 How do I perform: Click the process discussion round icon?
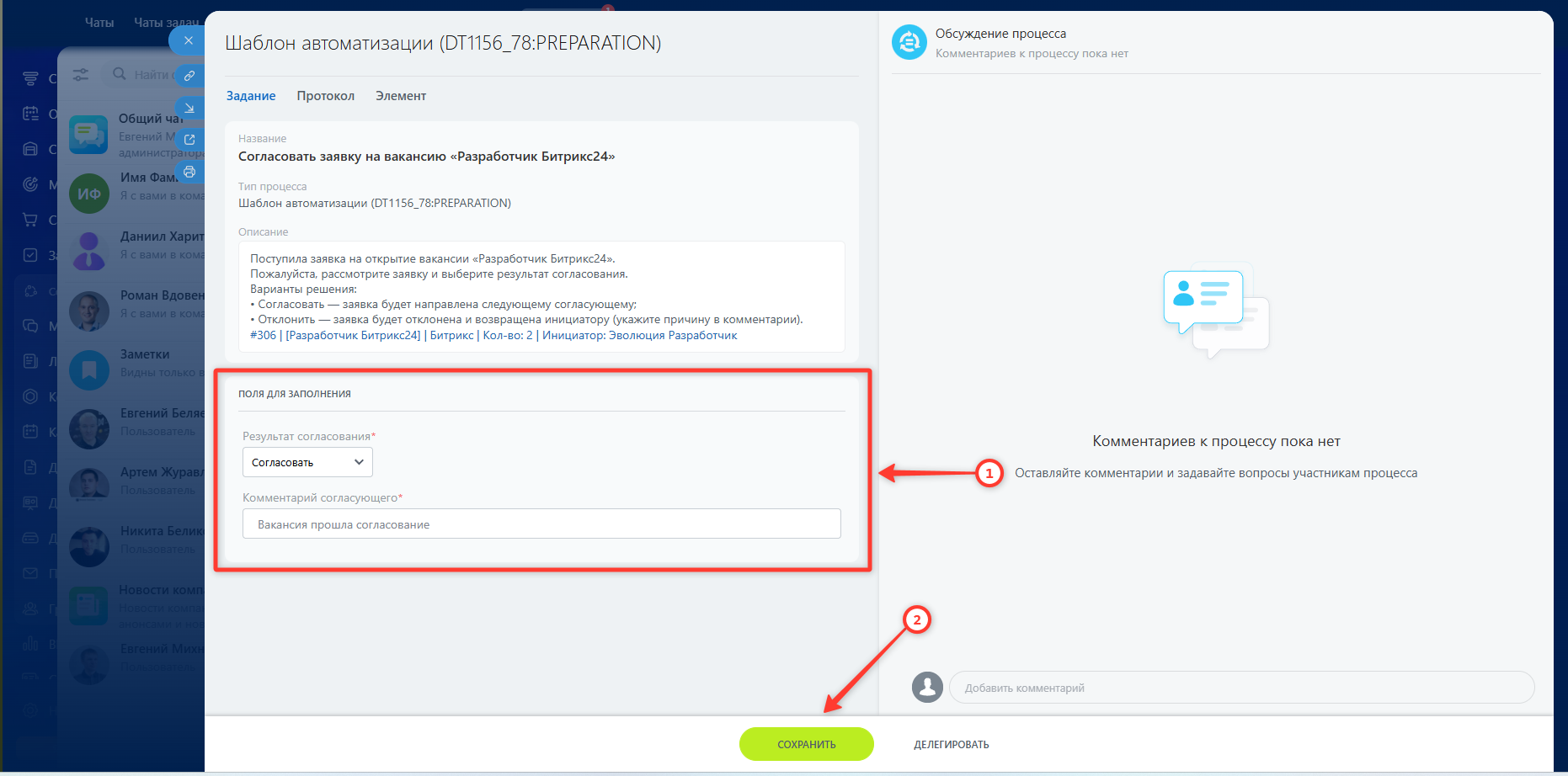[909, 42]
